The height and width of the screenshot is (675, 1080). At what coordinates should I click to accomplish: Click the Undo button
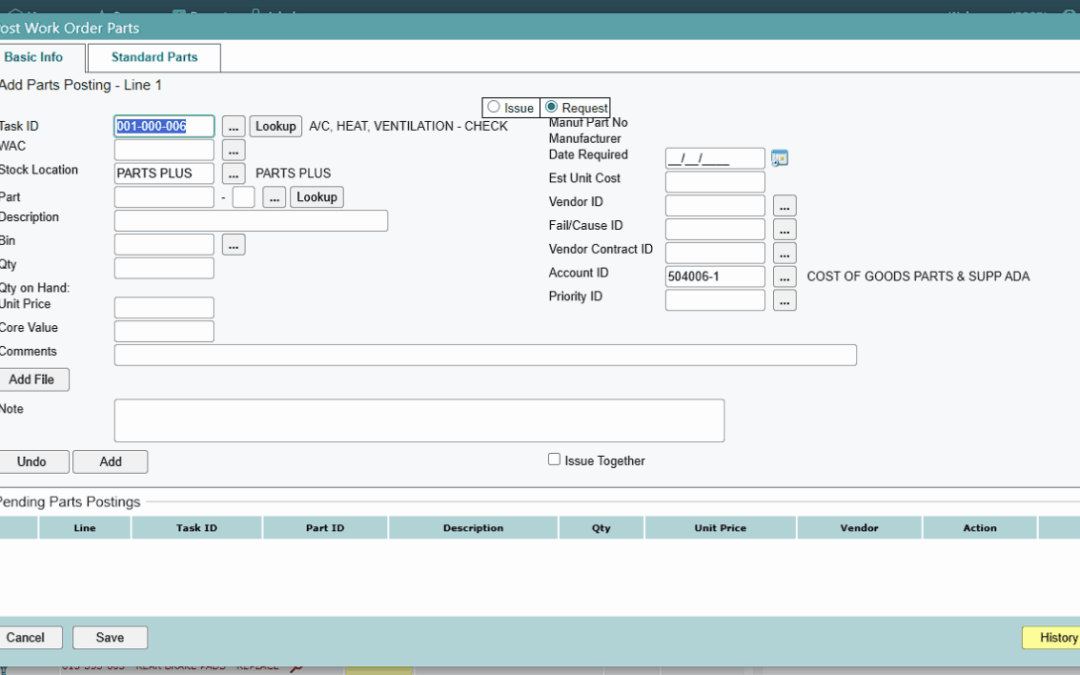point(32,462)
